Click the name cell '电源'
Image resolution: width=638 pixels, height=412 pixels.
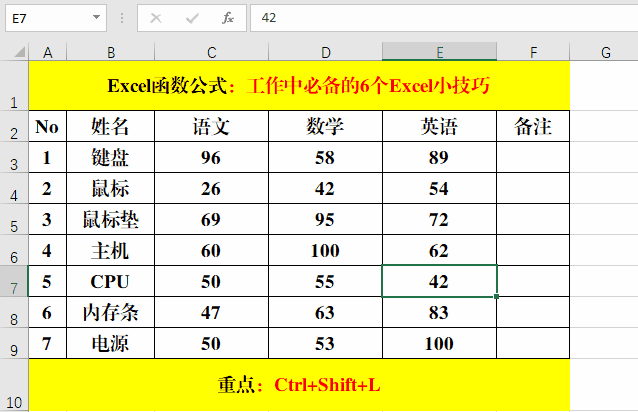click(x=111, y=343)
